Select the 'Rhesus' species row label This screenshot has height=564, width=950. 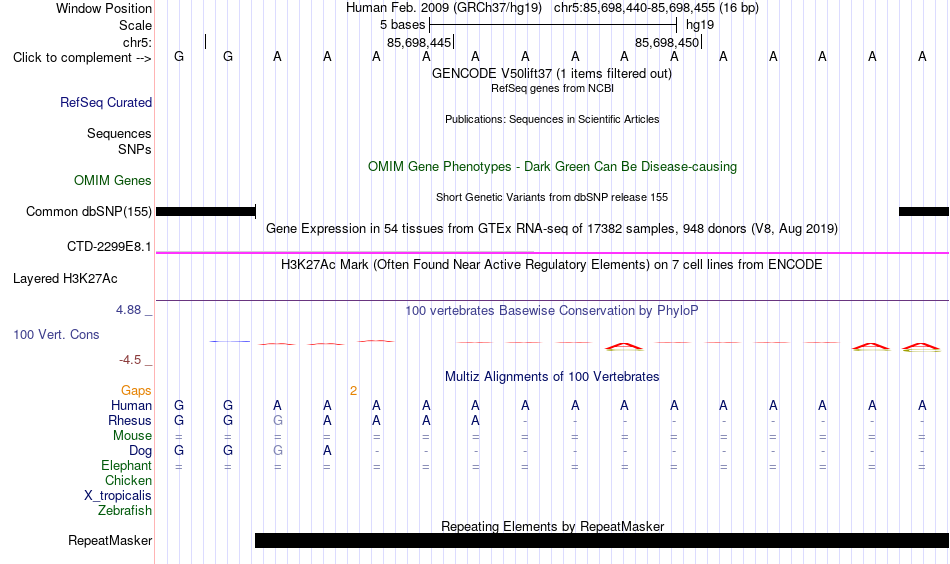(x=130, y=420)
